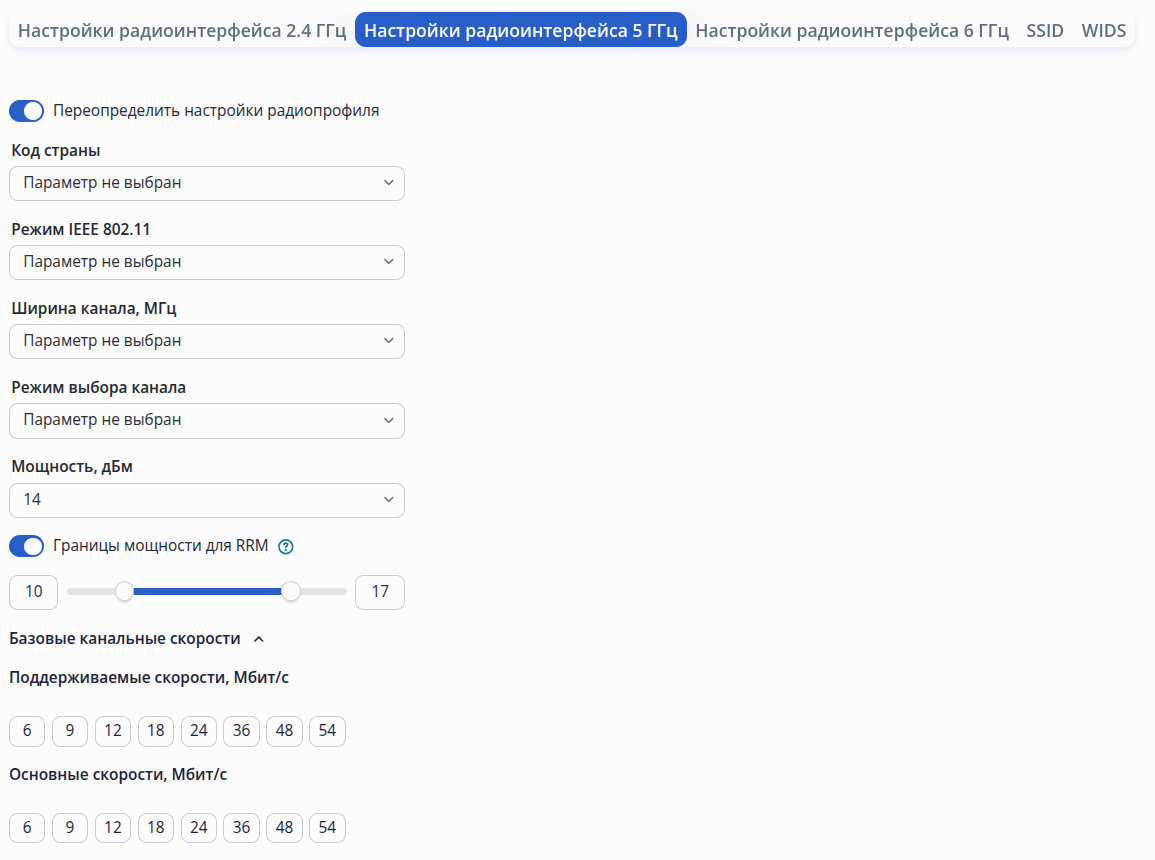Expand the Ширина канала, МГц dropdown
Viewport: 1155px width, 860px height.
click(x=207, y=341)
